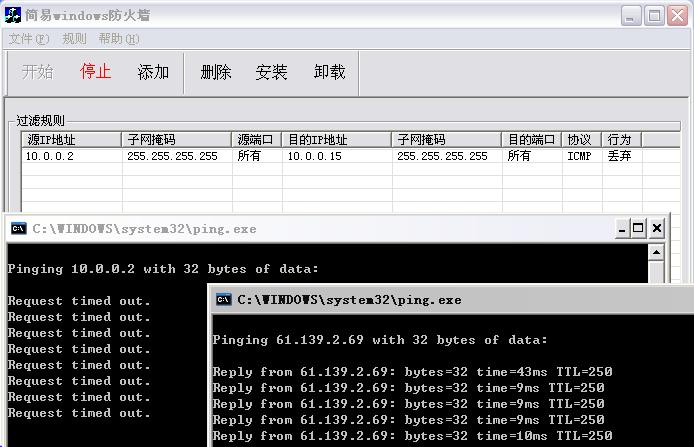Minimize the 10.0.0.2 ping console window
Viewport: 694px width, 447px height.
click(x=621, y=228)
